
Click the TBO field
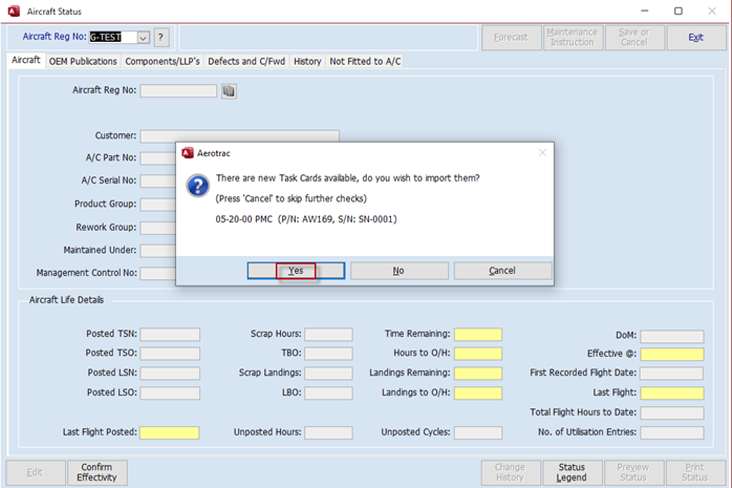tap(329, 354)
